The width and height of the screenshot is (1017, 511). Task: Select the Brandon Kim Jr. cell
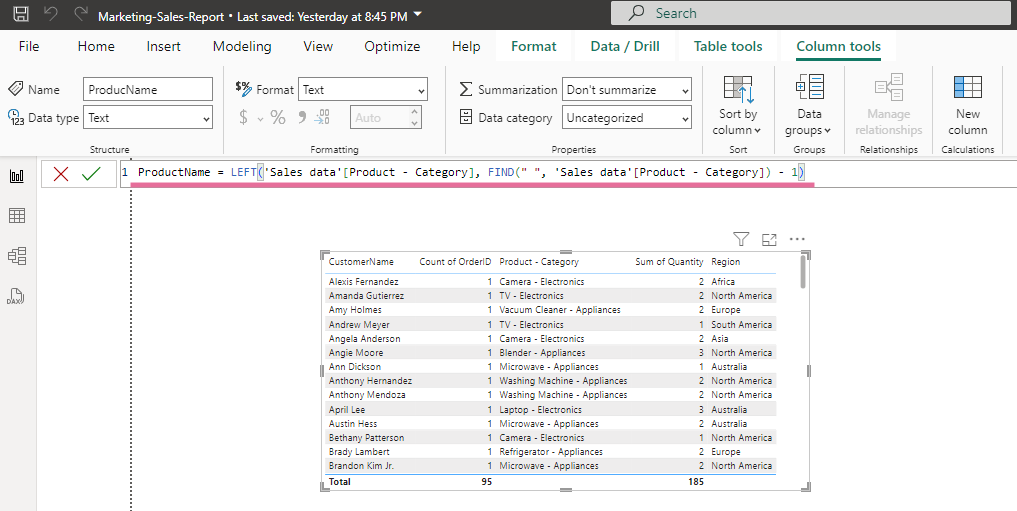[x=361, y=466]
